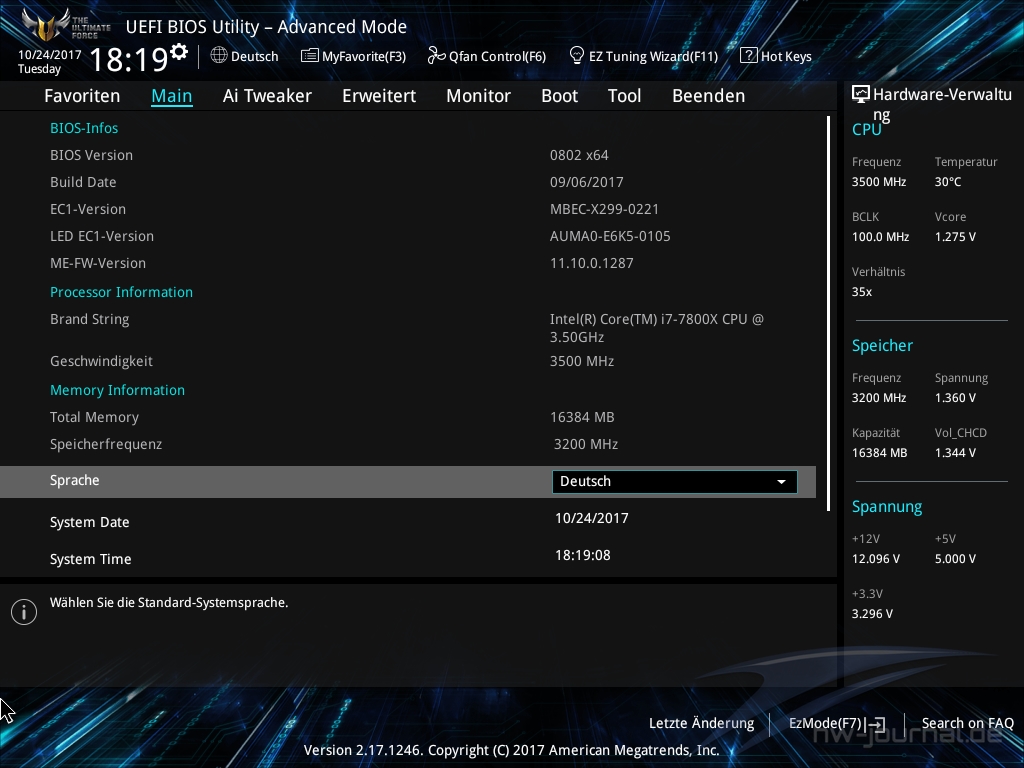Click the Verhältnis value 35x
1024x768 pixels.
[862, 292]
